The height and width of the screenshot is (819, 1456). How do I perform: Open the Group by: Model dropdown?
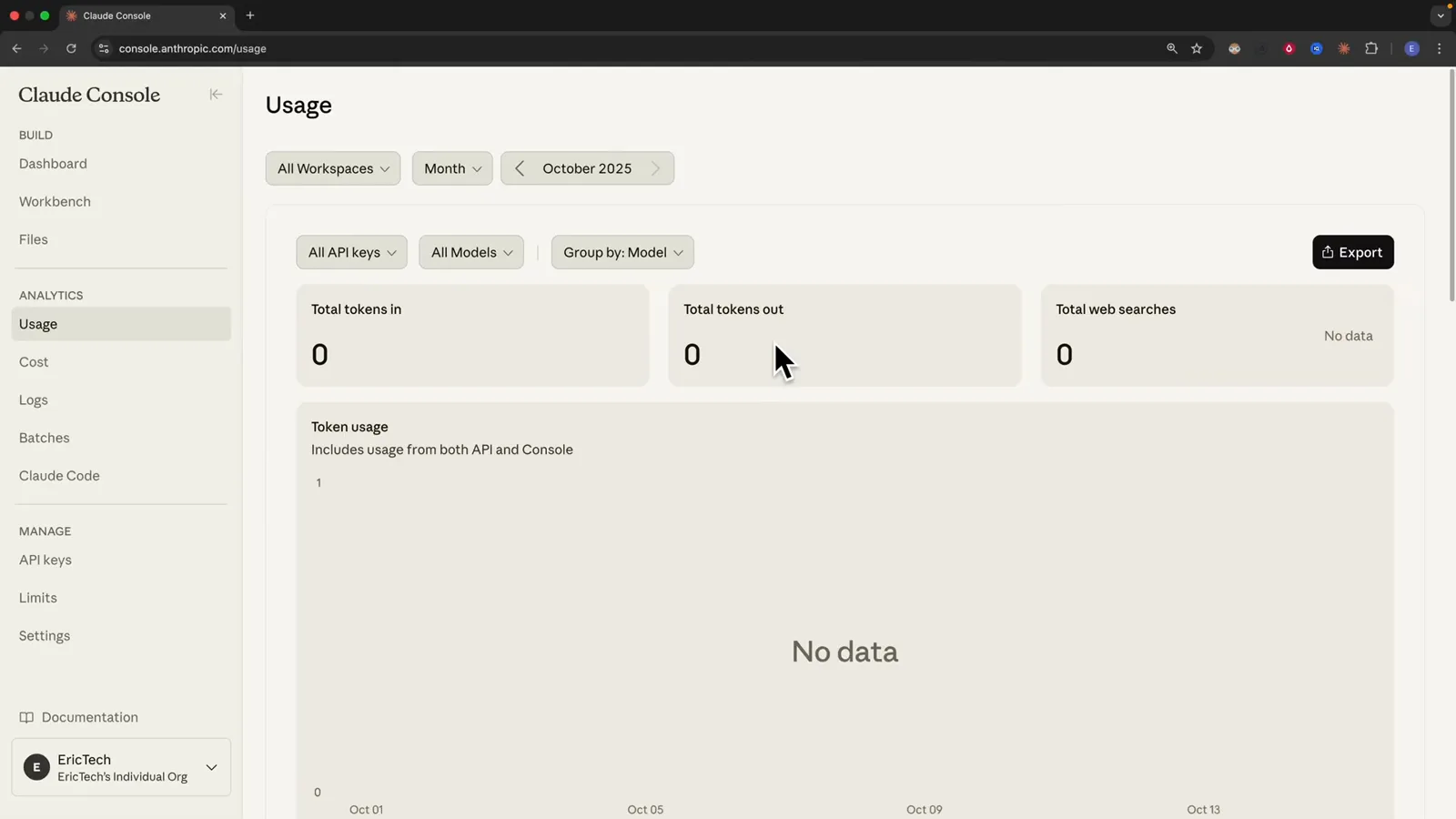pyautogui.click(x=622, y=252)
